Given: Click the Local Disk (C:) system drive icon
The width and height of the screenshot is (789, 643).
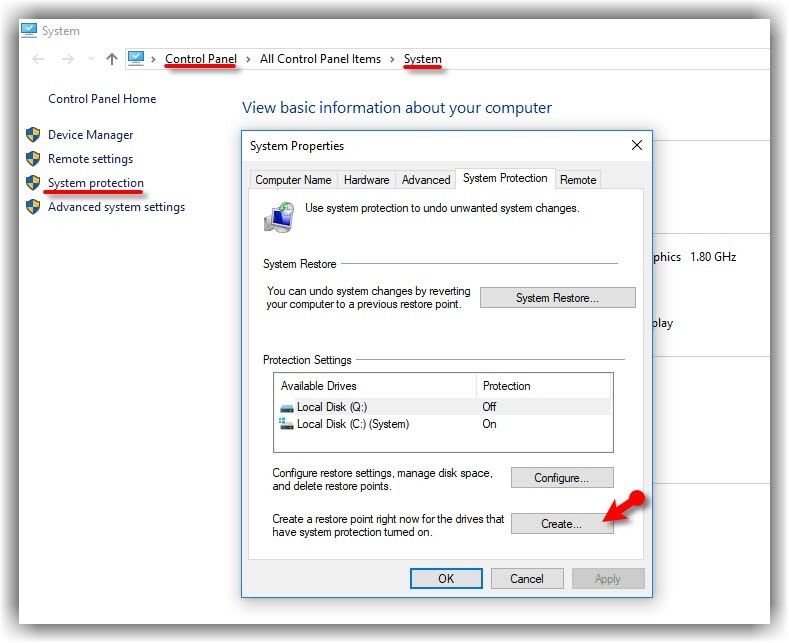Looking at the screenshot, I should click(286, 424).
